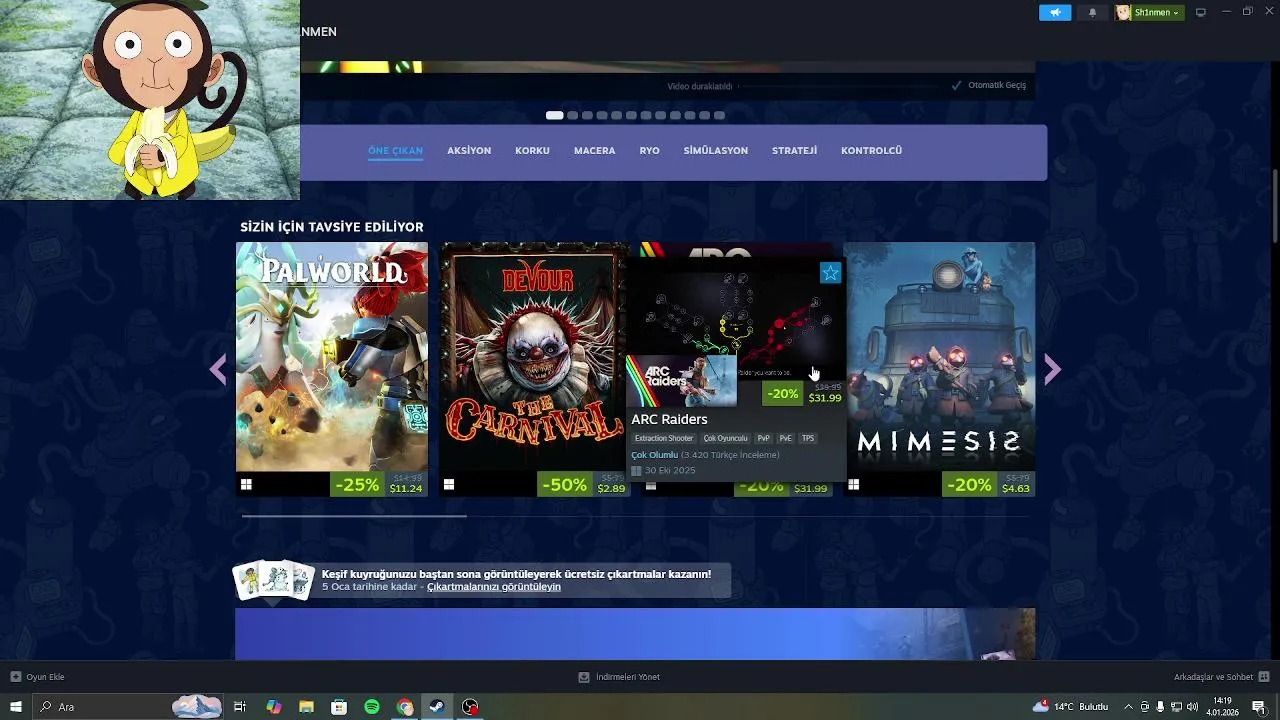
Task: Select the first carousel page dot
Action: [x=554, y=115]
